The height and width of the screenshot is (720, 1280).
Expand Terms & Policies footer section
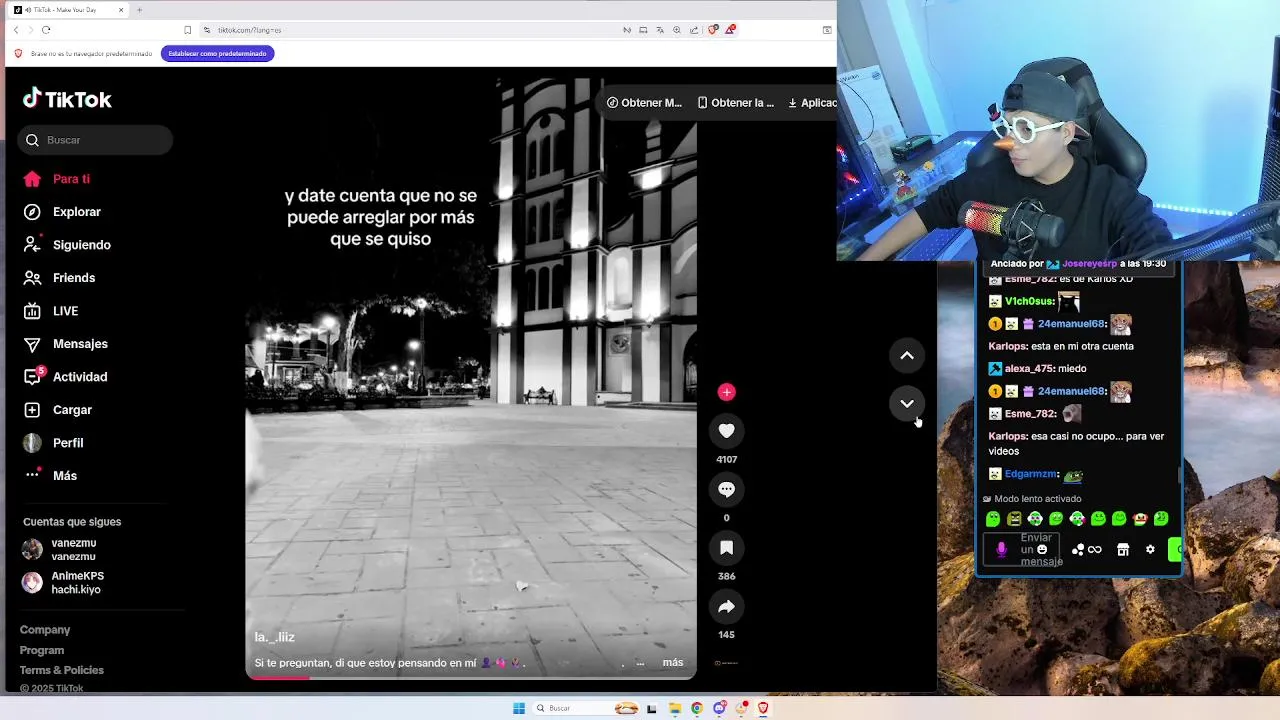(62, 670)
